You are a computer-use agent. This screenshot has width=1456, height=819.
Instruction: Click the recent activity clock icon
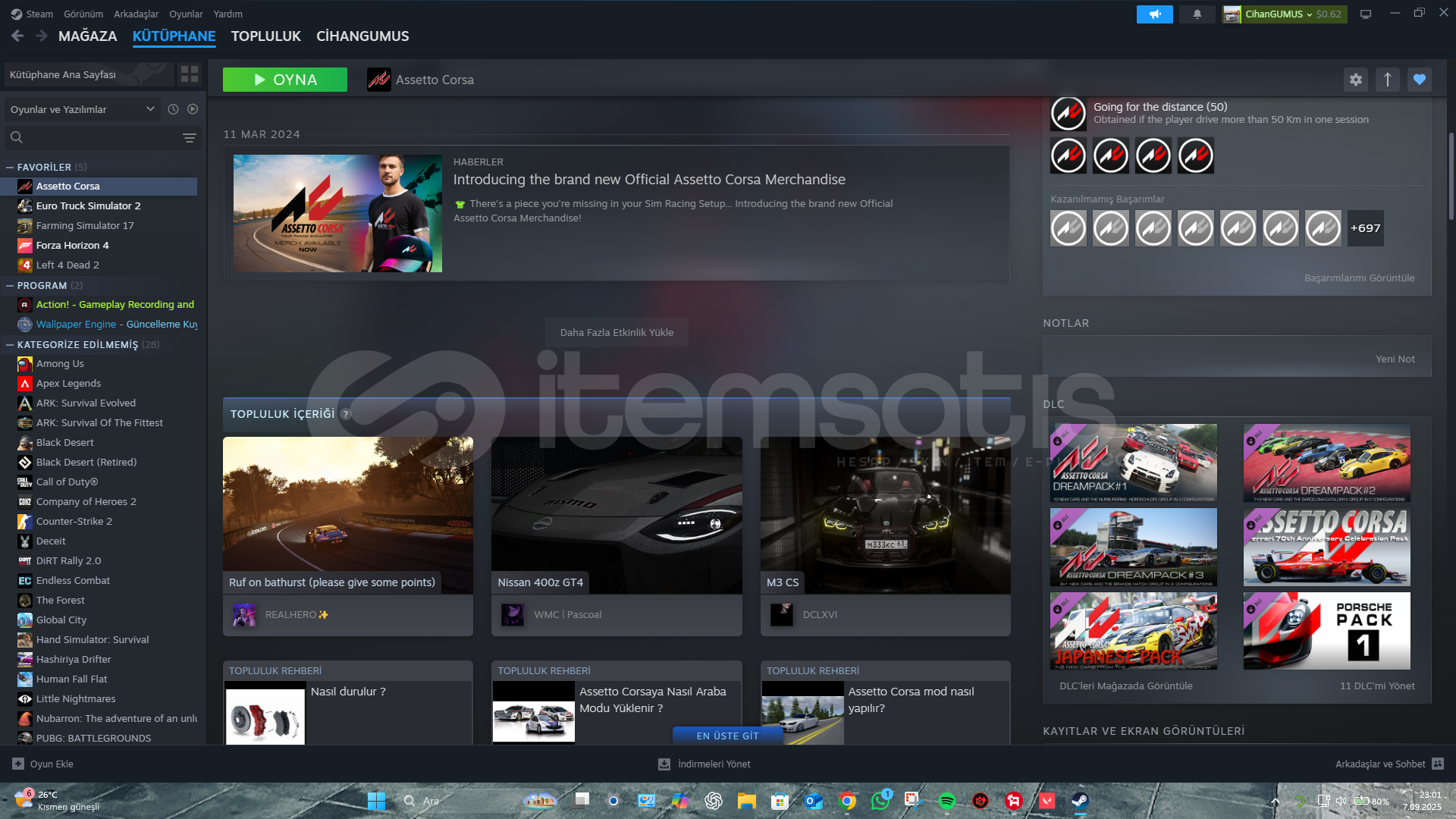[x=173, y=109]
